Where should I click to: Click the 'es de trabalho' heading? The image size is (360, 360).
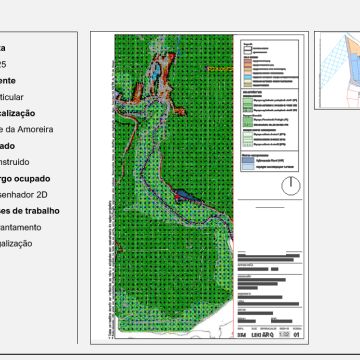30,211
